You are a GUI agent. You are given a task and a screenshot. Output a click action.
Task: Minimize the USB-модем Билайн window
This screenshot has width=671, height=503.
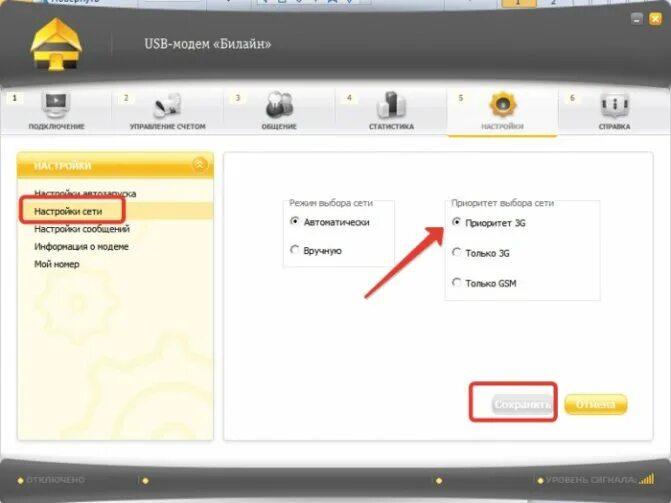click(x=637, y=19)
